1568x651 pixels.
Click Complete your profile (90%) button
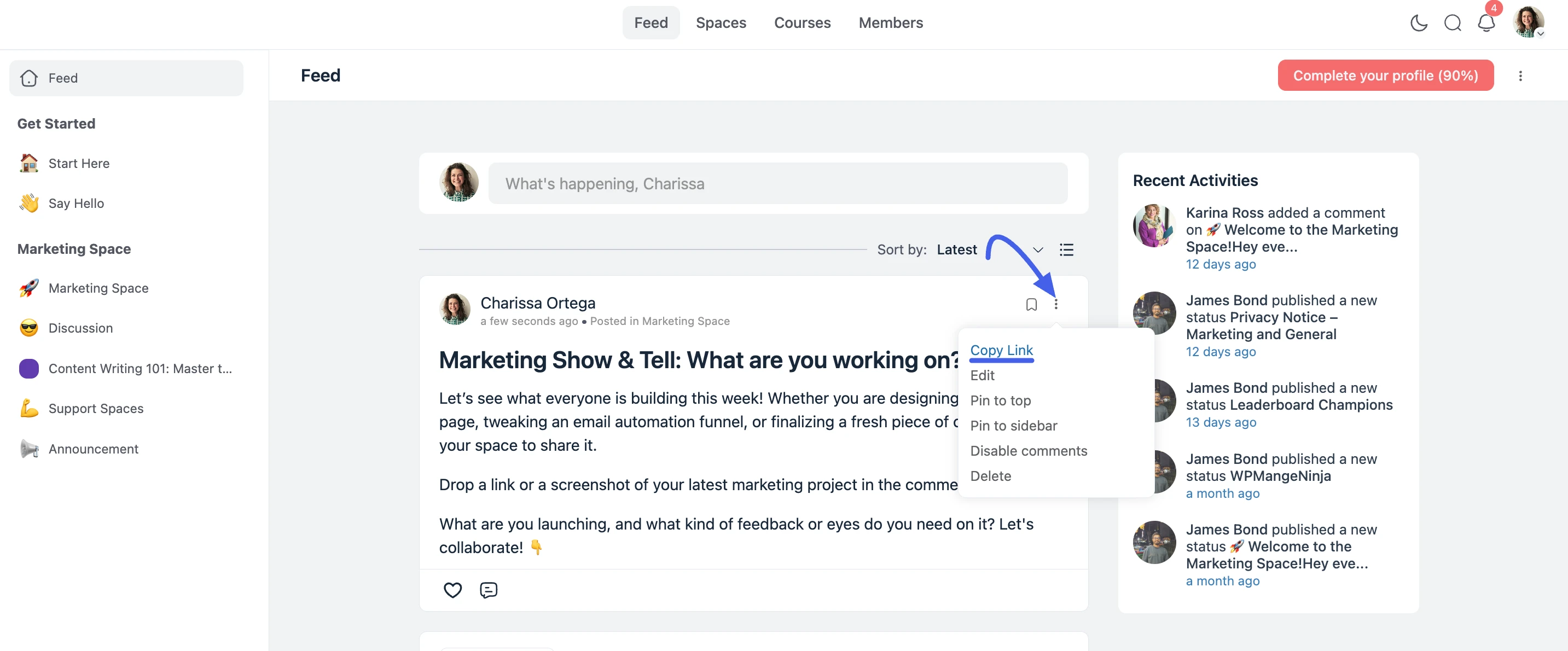tap(1385, 75)
